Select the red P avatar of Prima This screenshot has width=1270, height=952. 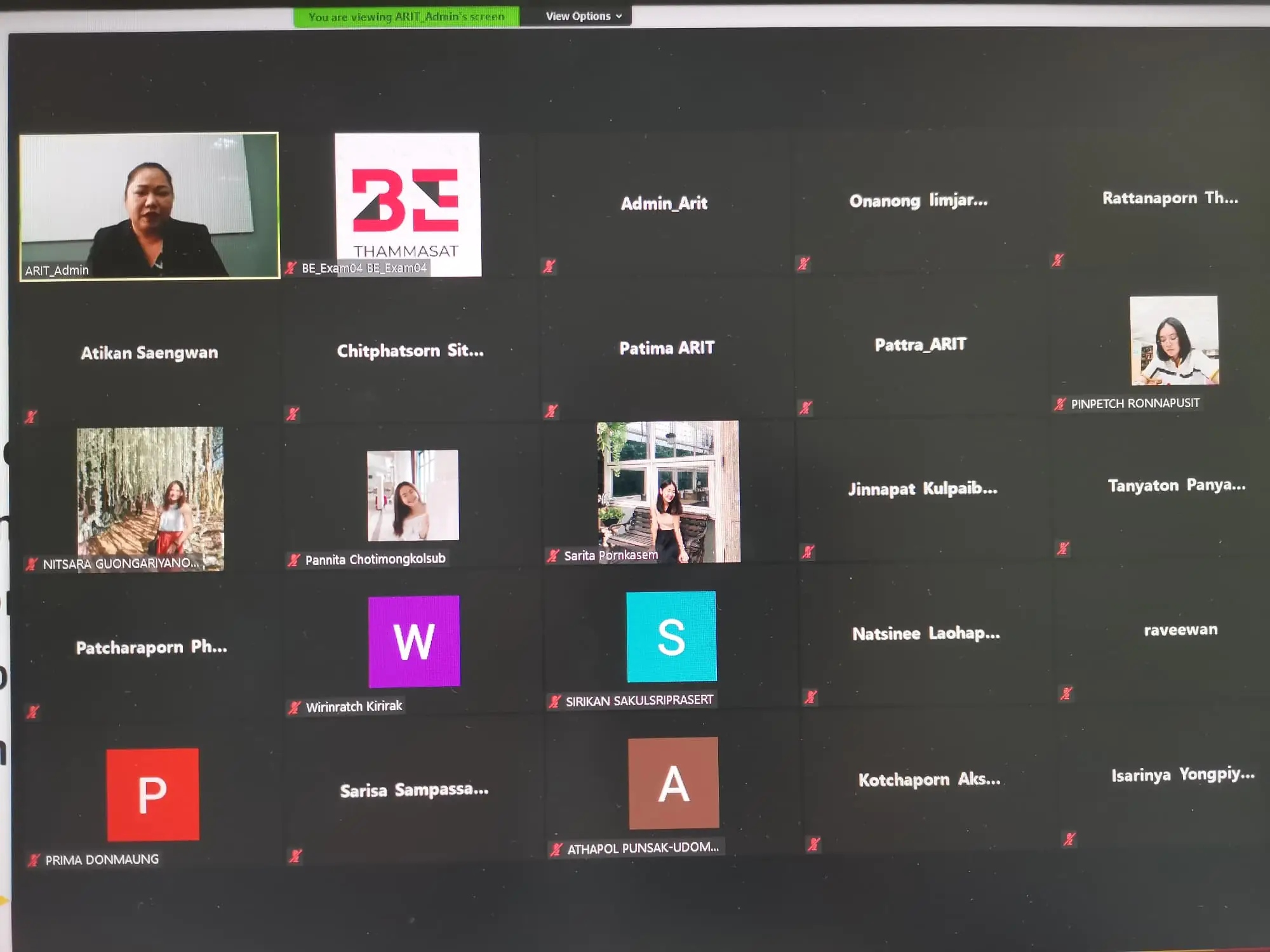(x=152, y=795)
